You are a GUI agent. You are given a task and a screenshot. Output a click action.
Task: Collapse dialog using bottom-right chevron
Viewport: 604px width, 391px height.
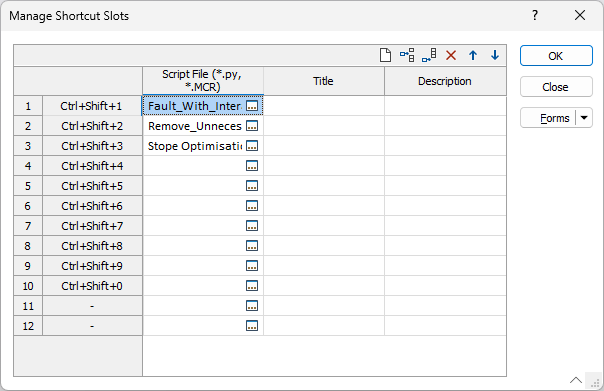[x=576, y=380]
